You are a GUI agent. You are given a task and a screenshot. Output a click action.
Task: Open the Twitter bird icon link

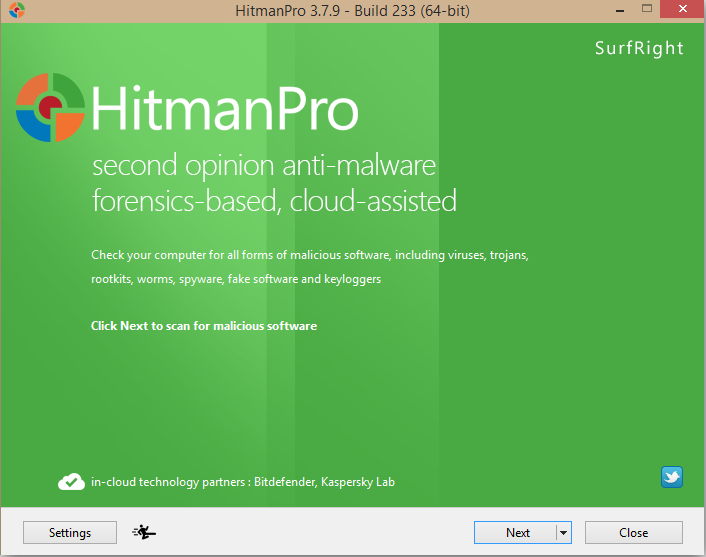672,477
